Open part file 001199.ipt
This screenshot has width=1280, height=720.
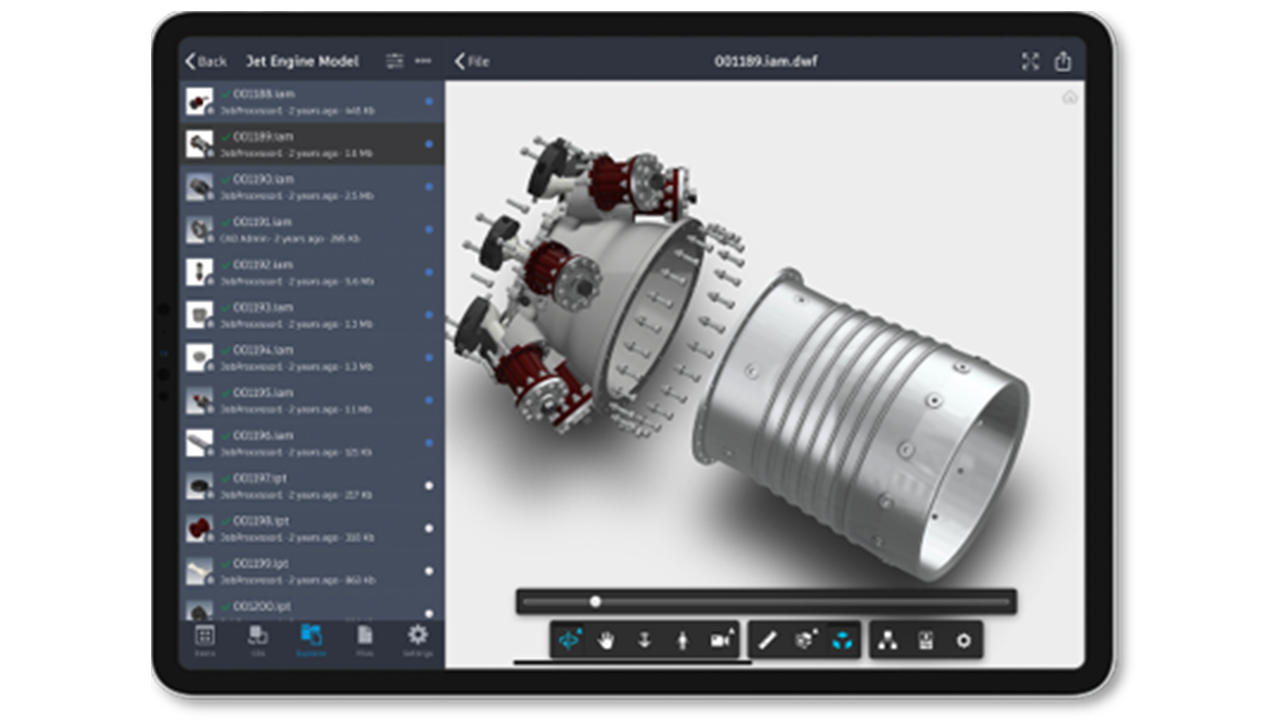click(311, 571)
